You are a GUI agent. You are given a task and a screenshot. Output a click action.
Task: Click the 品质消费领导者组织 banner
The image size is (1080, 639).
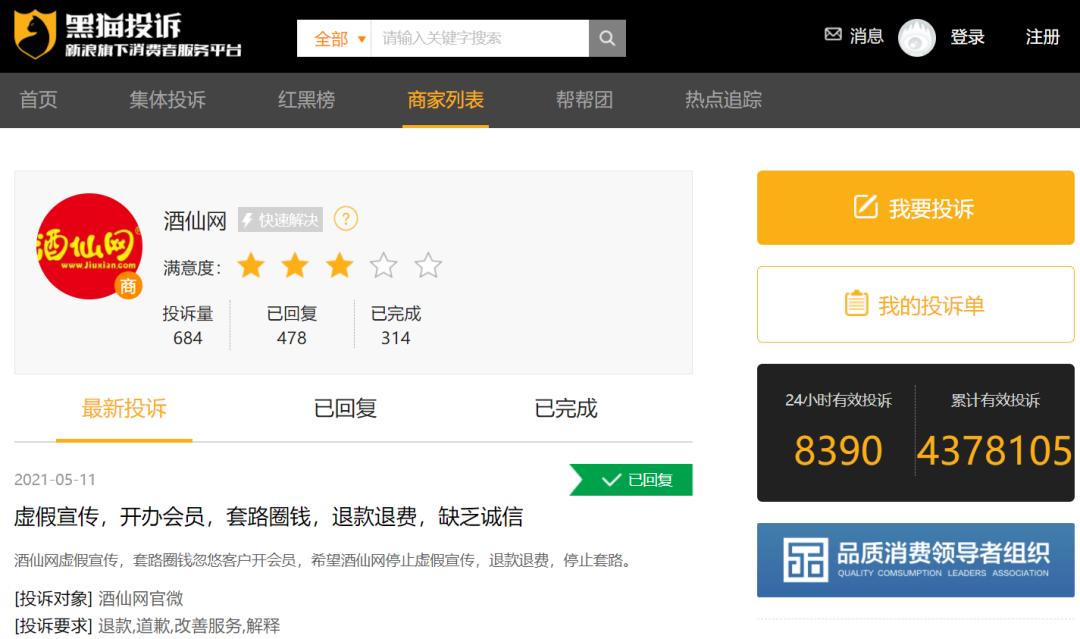[x=915, y=559]
